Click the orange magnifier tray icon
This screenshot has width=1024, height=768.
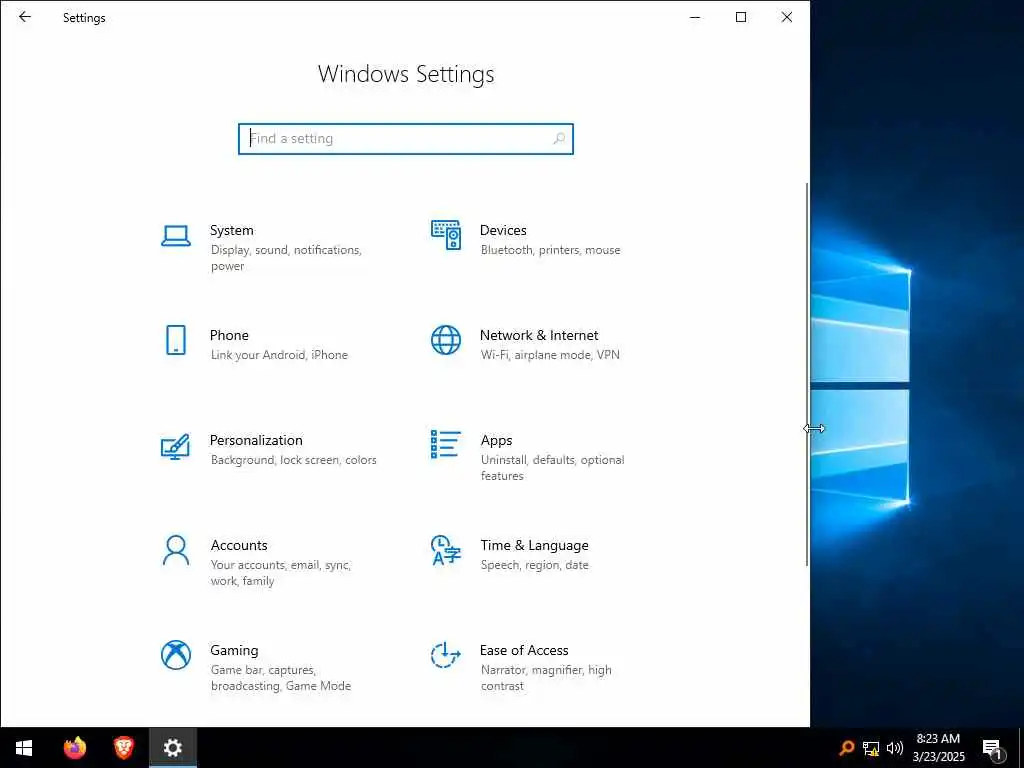click(x=846, y=748)
